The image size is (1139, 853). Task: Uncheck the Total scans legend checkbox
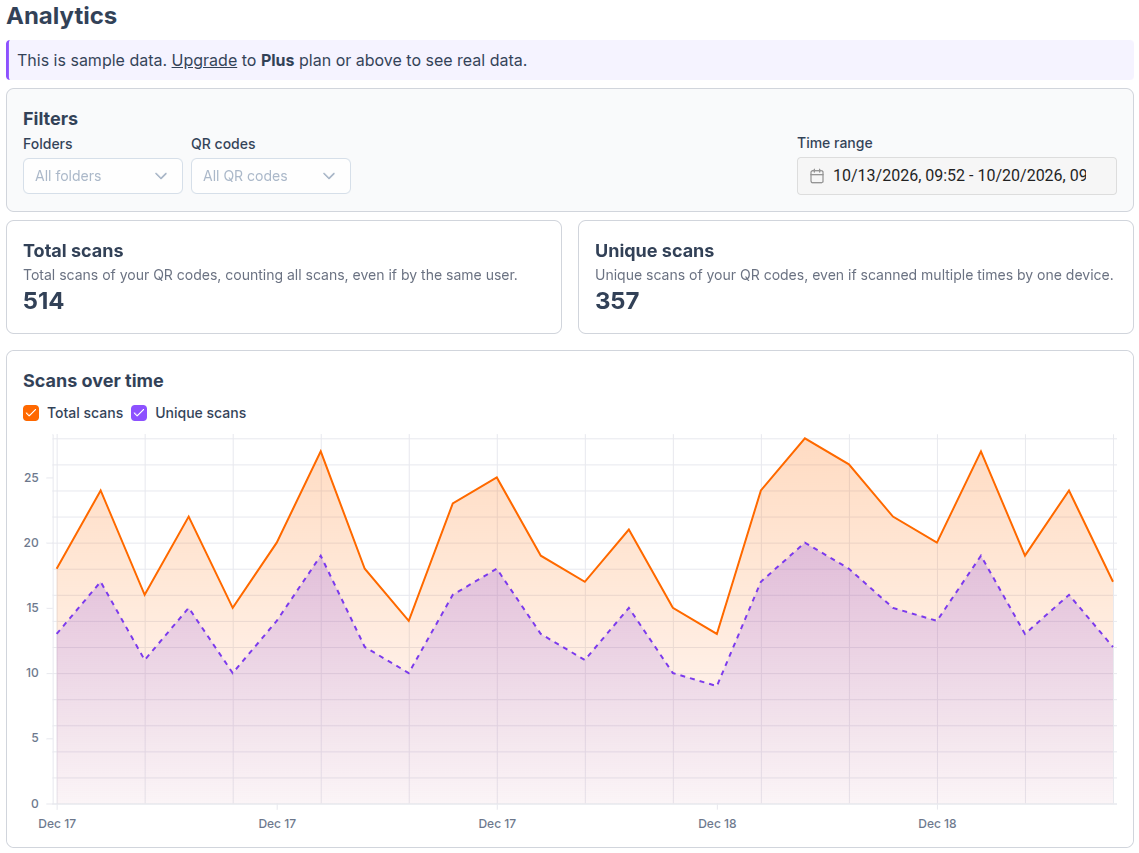pos(31,413)
